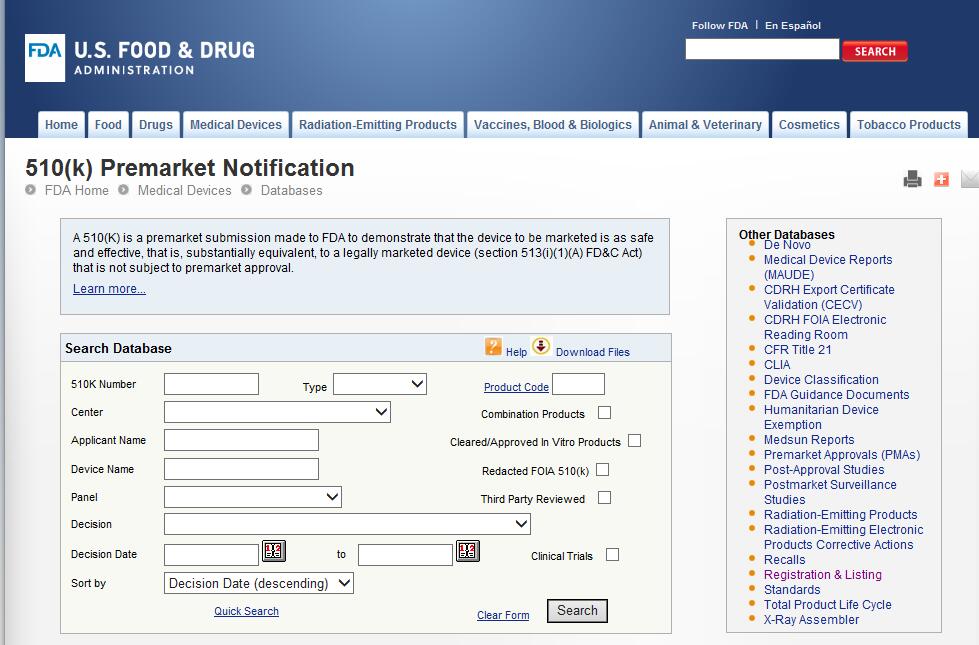Click the Decision Date end field
This screenshot has width=979, height=645.
[x=405, y=554]
